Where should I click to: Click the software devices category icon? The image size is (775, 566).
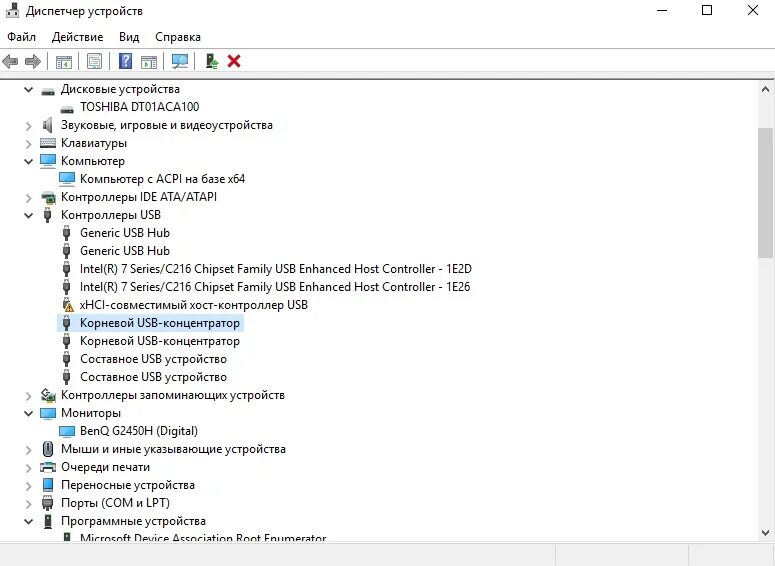pyautogui.click(x=47, y=521)
